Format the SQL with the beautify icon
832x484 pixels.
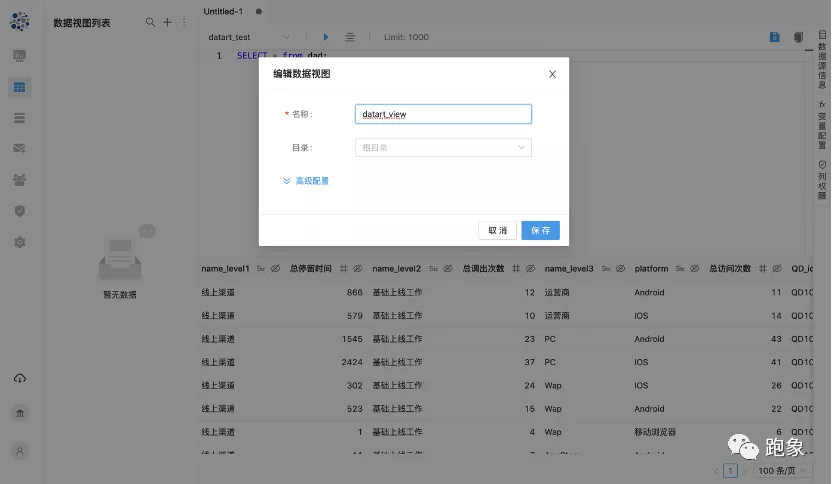(350, 37)
